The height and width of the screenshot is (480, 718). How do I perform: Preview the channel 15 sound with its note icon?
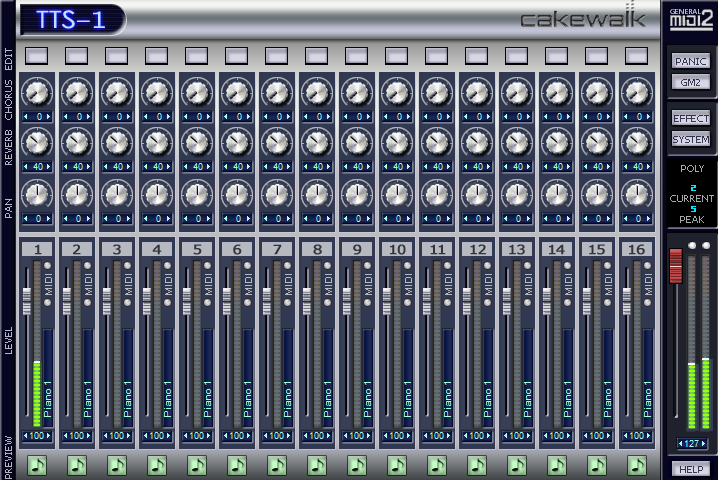tap(597, 465)
